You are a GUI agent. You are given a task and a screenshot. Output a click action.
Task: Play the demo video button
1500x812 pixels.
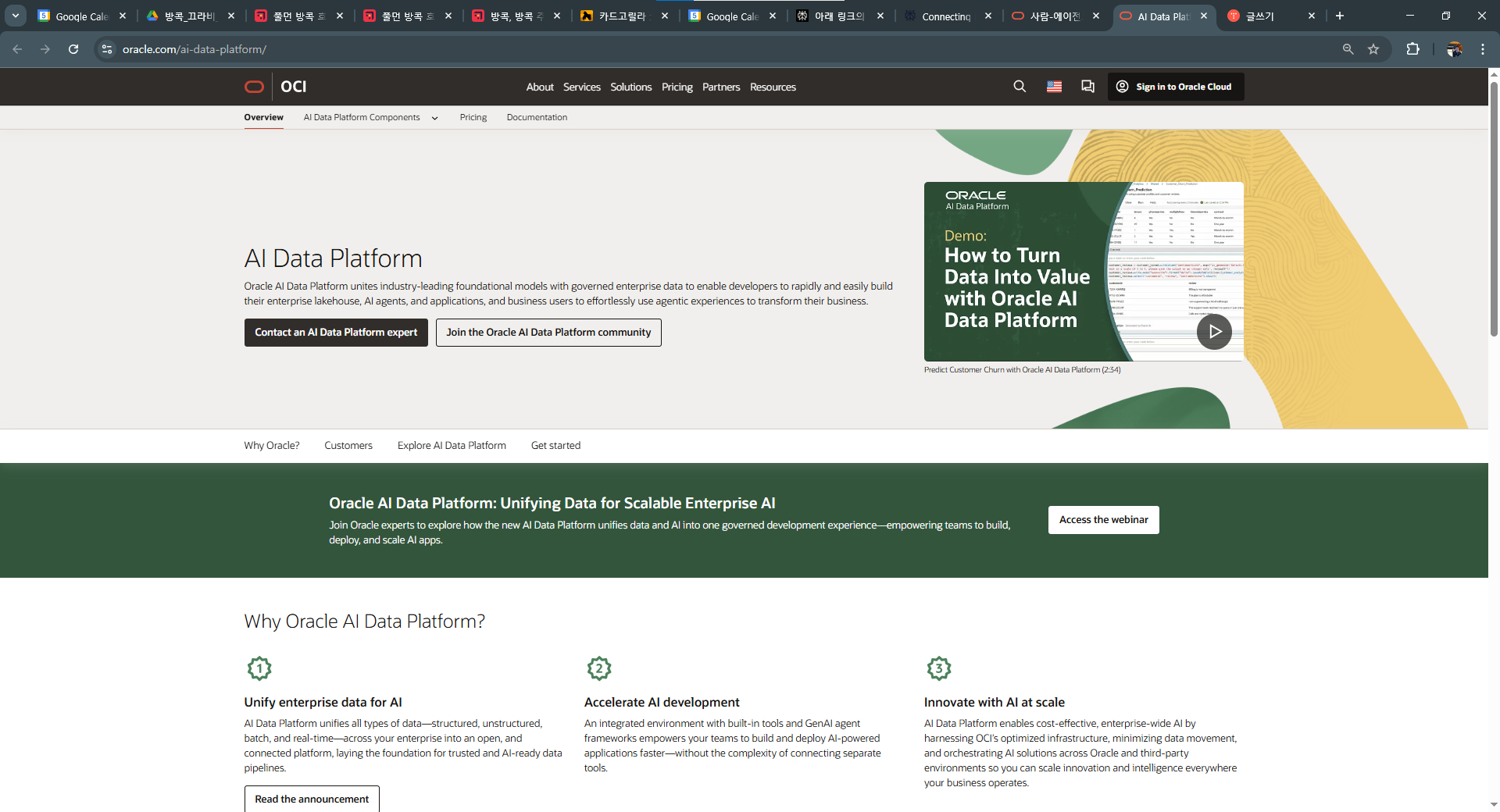pos(1214,332)
